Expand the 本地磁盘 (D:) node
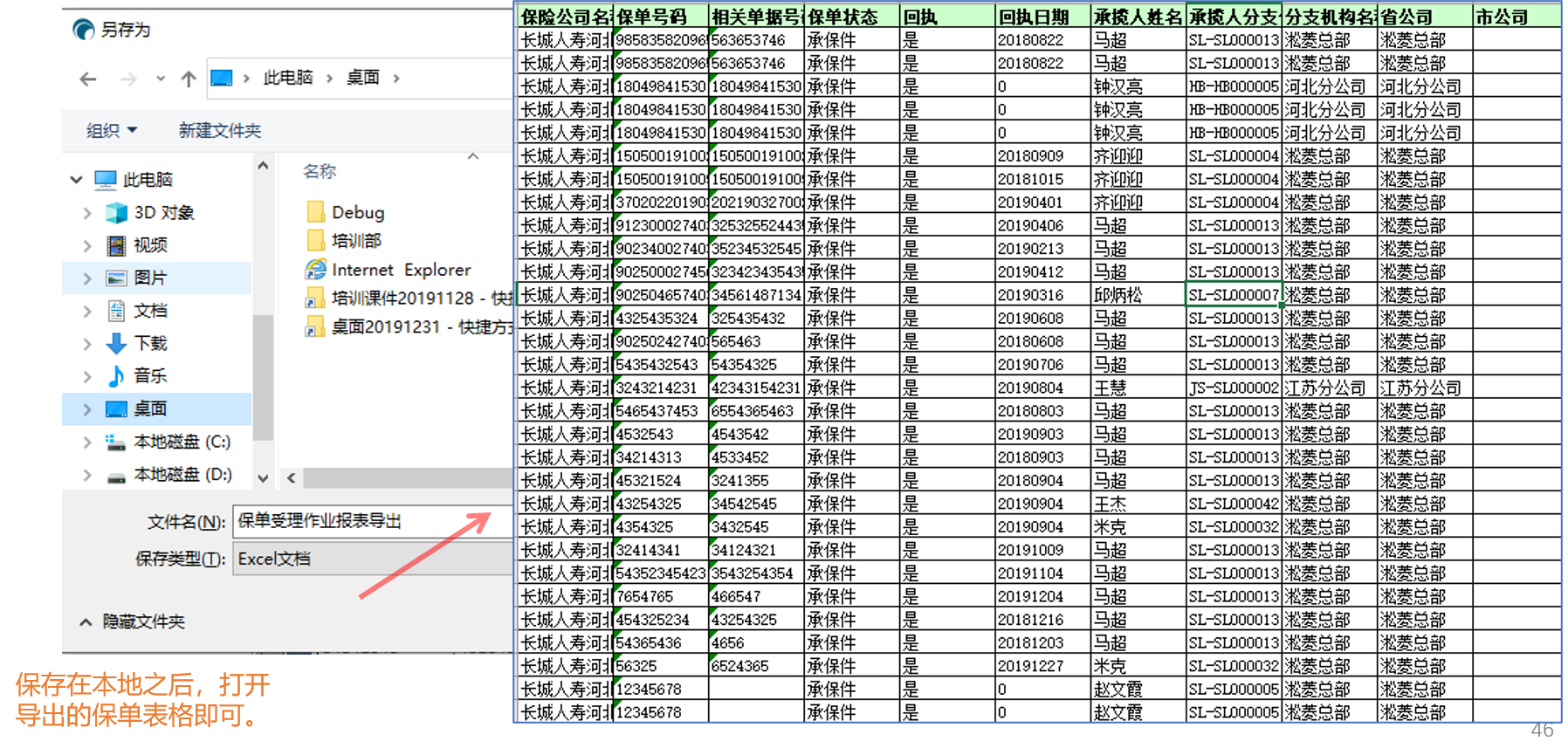 point(87,475)
